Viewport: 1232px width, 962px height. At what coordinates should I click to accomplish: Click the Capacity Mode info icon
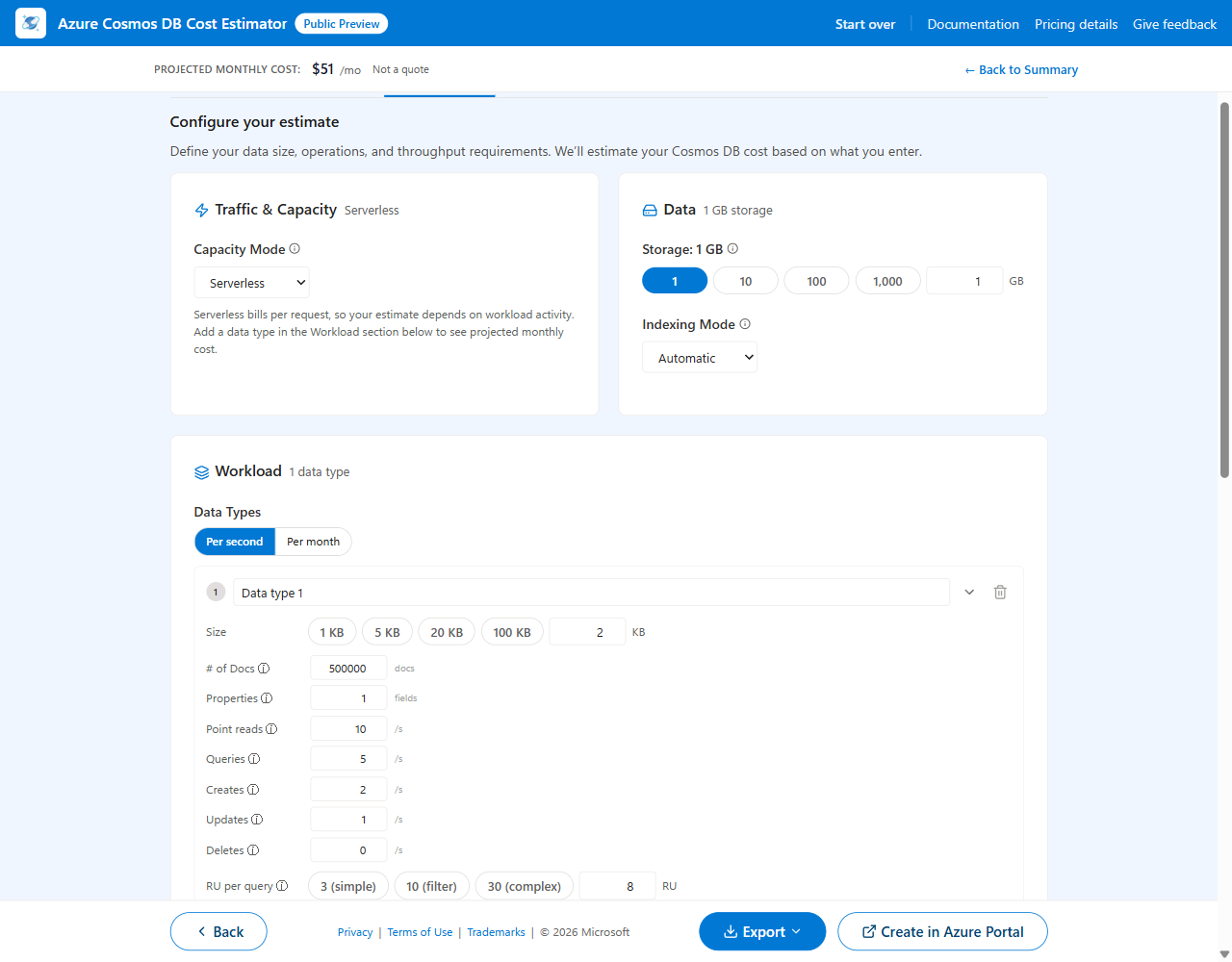[x=295, y=248]
